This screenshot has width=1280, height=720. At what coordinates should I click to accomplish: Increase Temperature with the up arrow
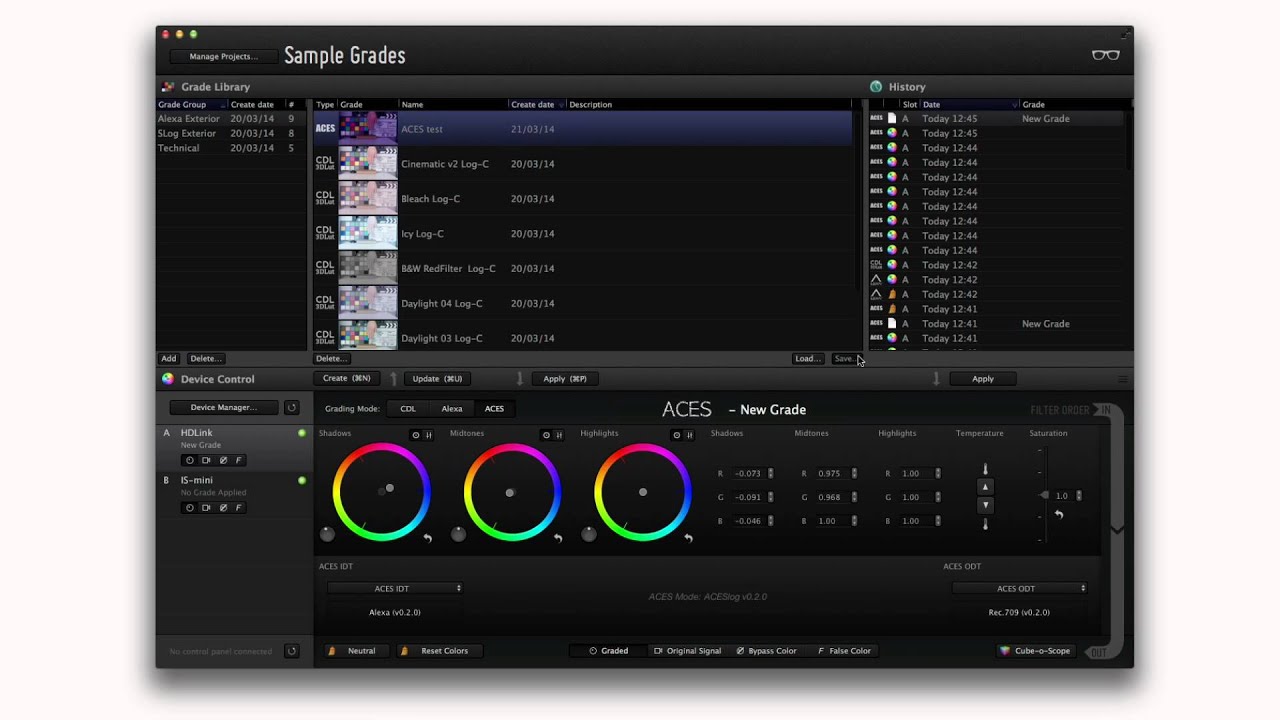coord(985,487)
